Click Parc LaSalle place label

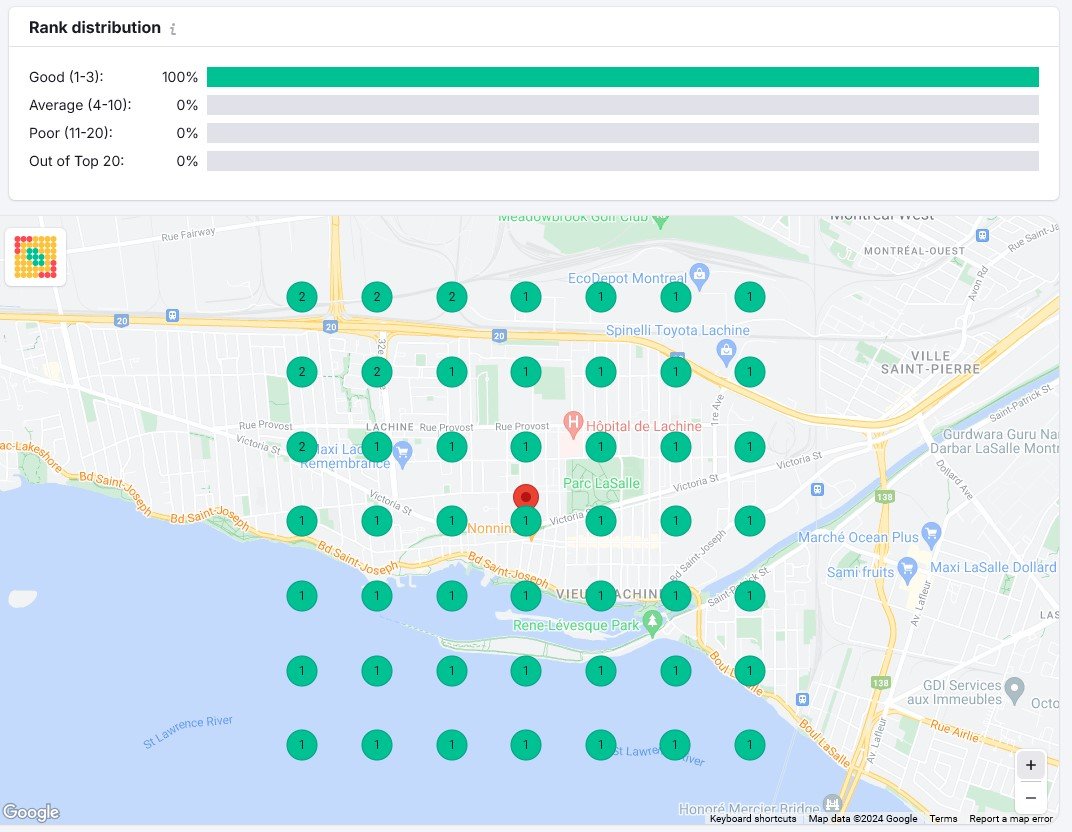602,483
